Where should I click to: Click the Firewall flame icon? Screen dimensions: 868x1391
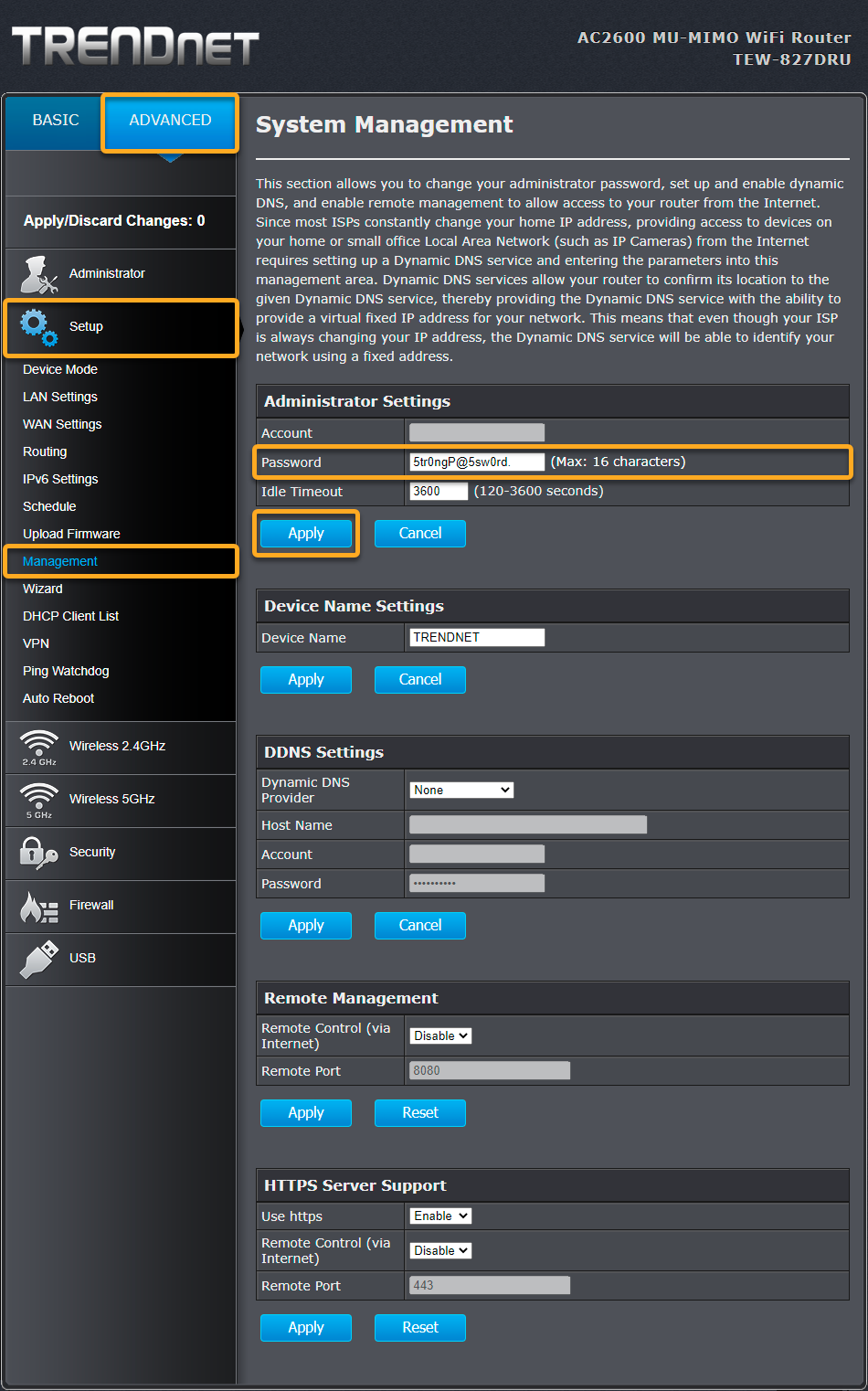pos(38,906)
